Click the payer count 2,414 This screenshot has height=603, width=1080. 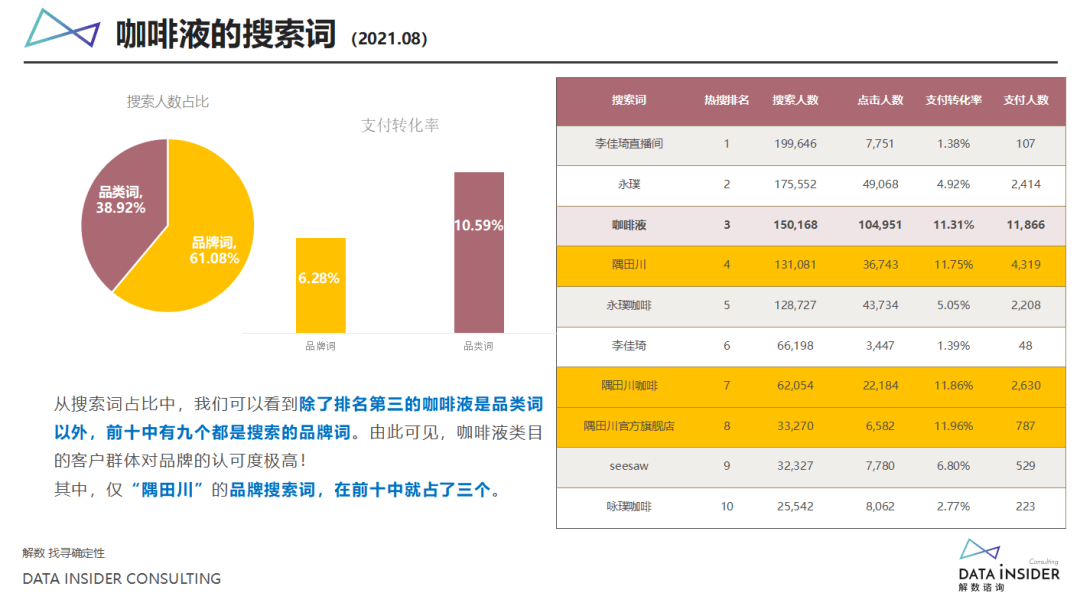1026,184
